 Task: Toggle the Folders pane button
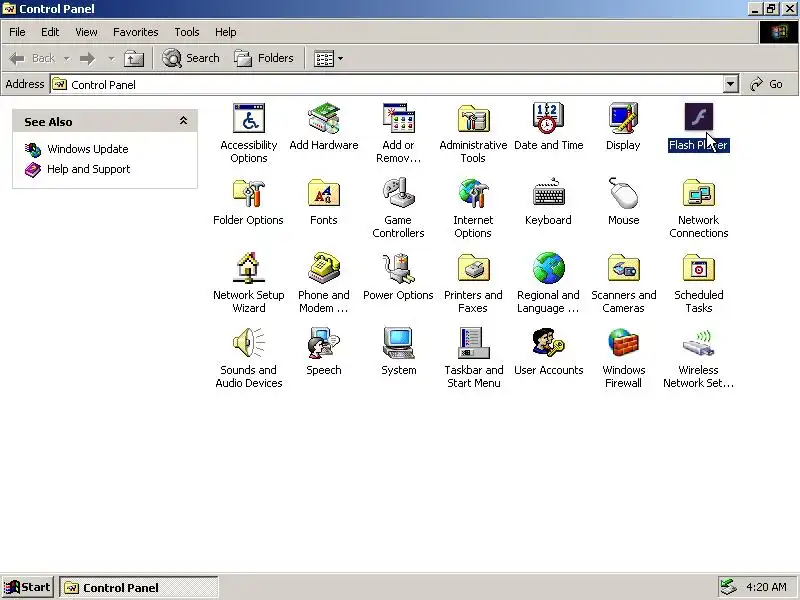pyautogui.click(x=264, y=58)
